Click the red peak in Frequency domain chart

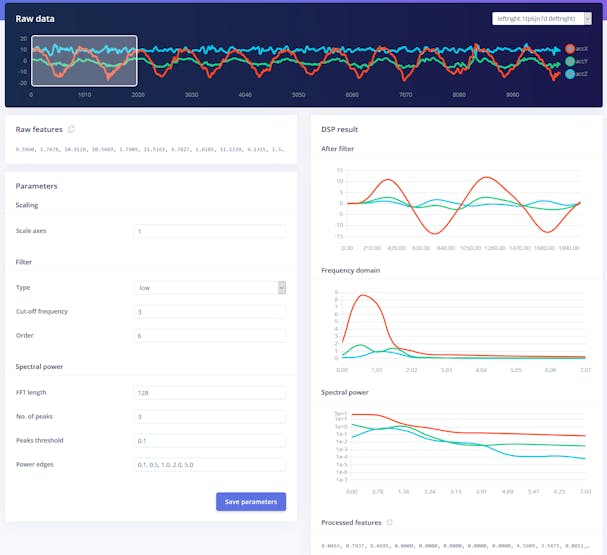[x=363, y=295]
